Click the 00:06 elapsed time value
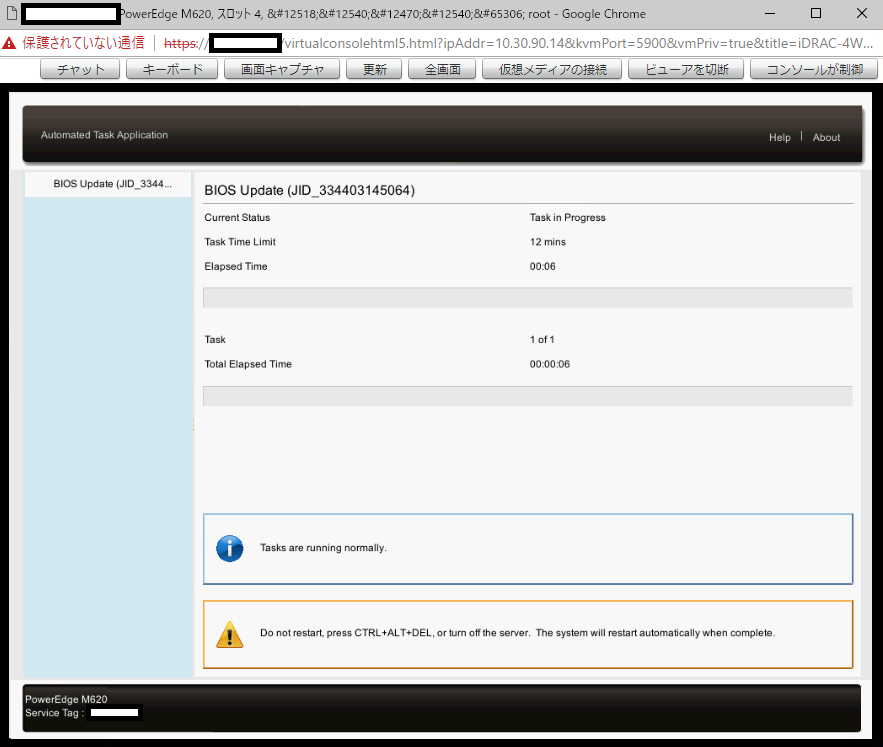The width and height of the screenshot is (883, 747). click(x=542, y=266)
